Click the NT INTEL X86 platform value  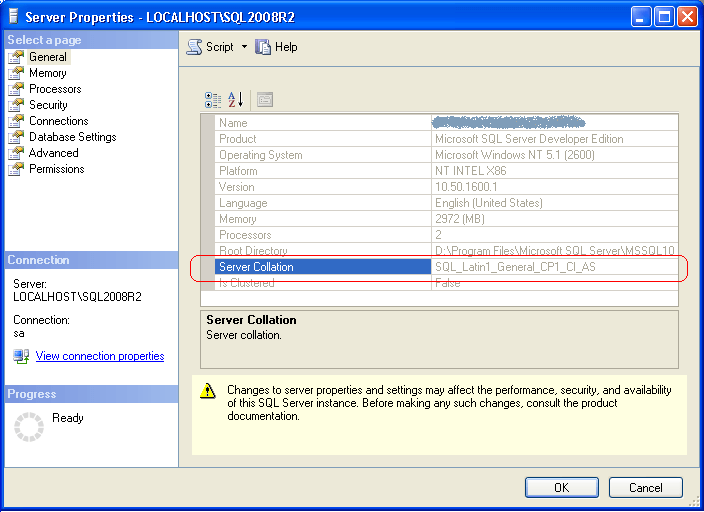pyautogui.click(x=471, y=171)
